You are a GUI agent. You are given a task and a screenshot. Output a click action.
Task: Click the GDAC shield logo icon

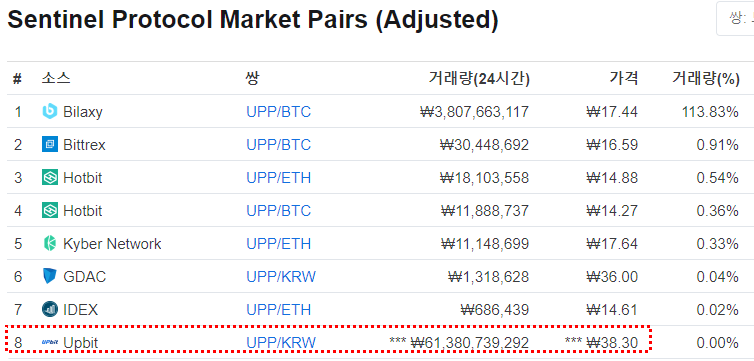click(x=50, y=276)
